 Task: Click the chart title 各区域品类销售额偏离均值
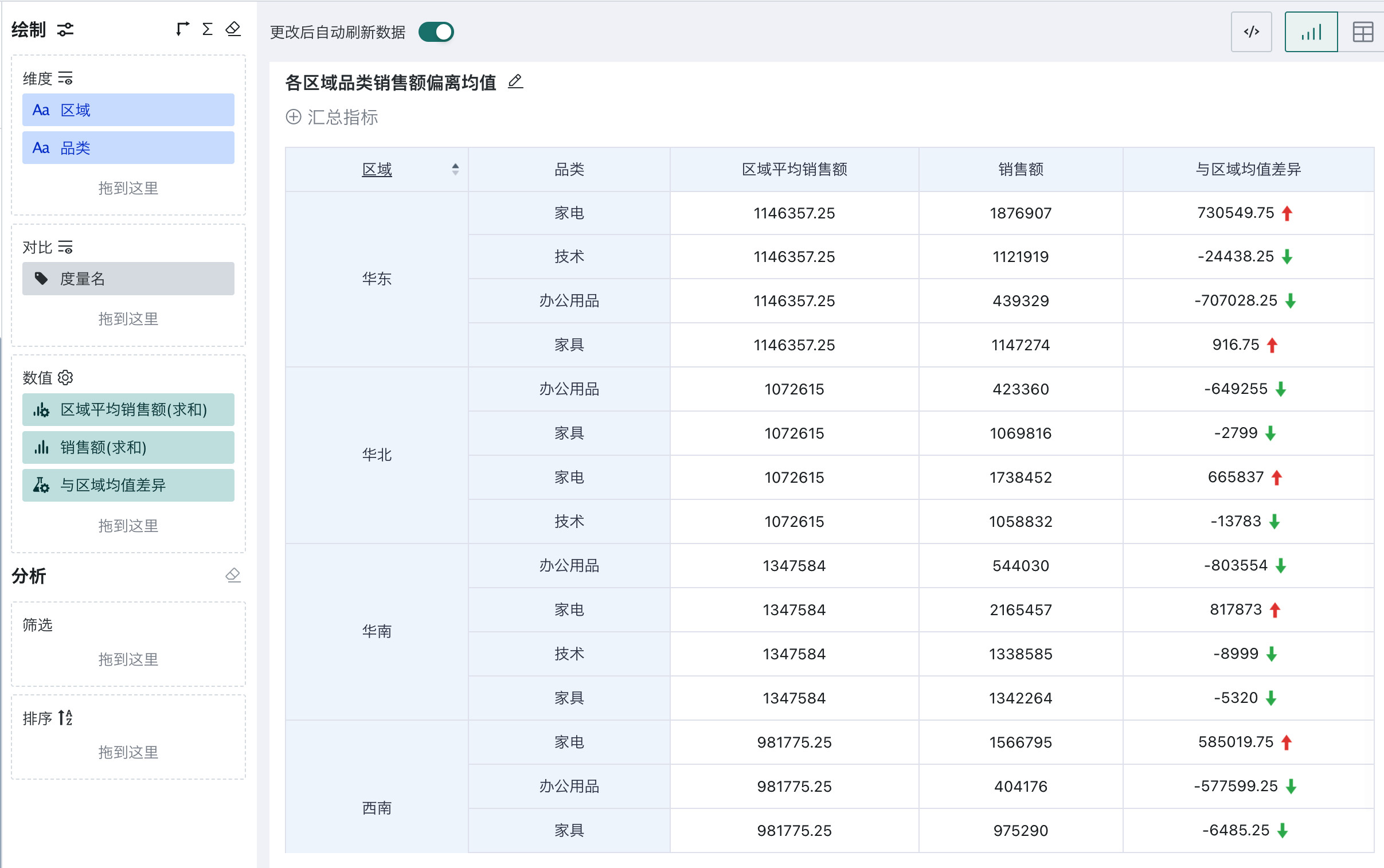pos(391,83)
